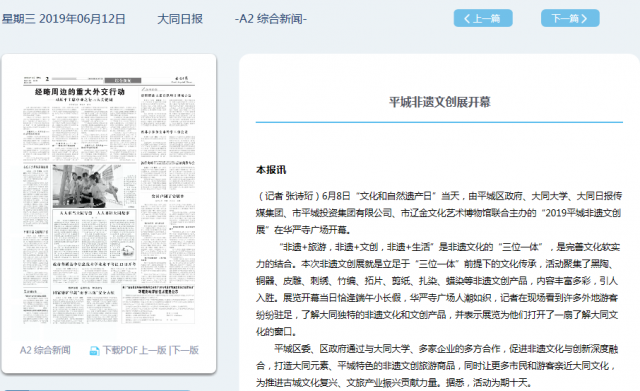Download the page via 下载PDF link
640x391 pixels.
[120, 350]
